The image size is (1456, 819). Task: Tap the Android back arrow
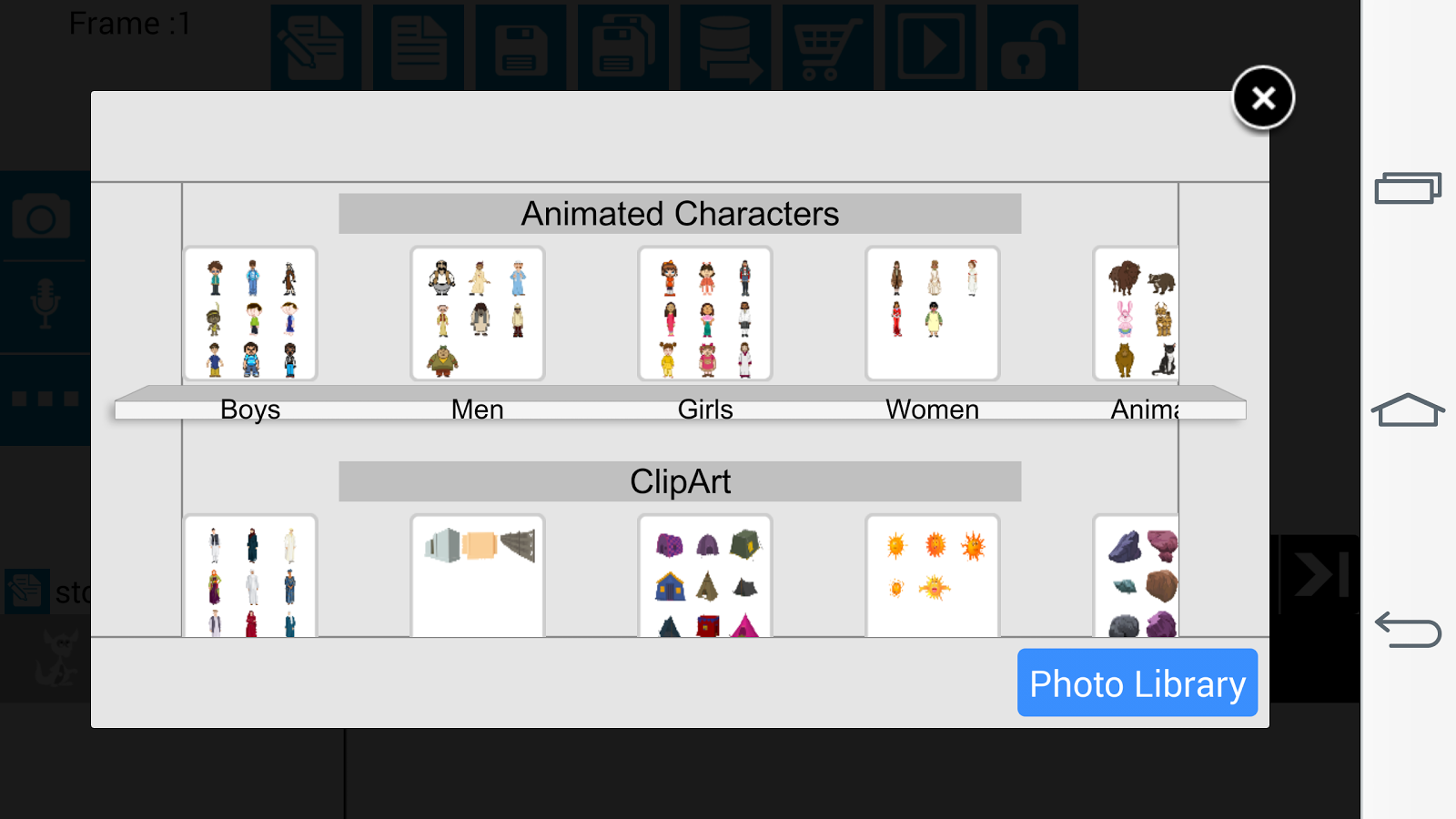point(1408,630)
